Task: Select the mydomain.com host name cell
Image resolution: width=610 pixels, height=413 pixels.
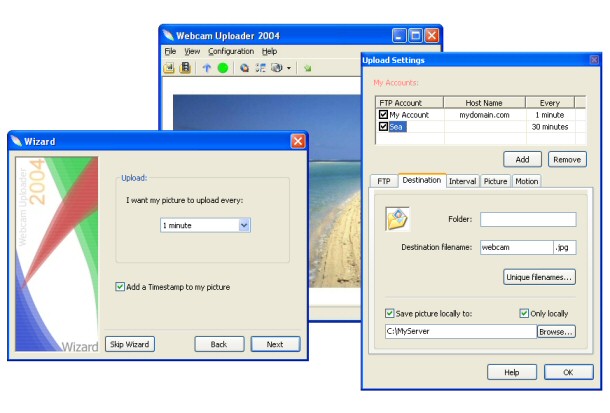Action: point(484,115)
